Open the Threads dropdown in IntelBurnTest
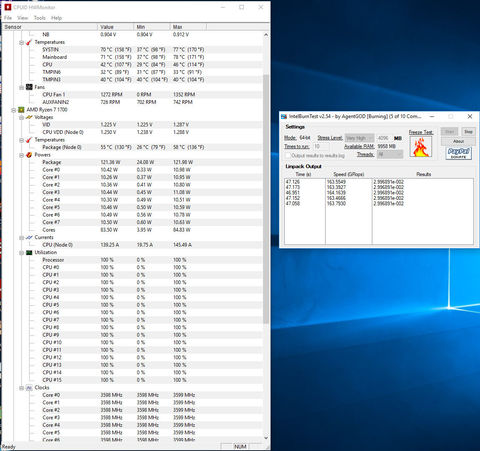This screenshot has height=451, width=480. coord(390,154)
